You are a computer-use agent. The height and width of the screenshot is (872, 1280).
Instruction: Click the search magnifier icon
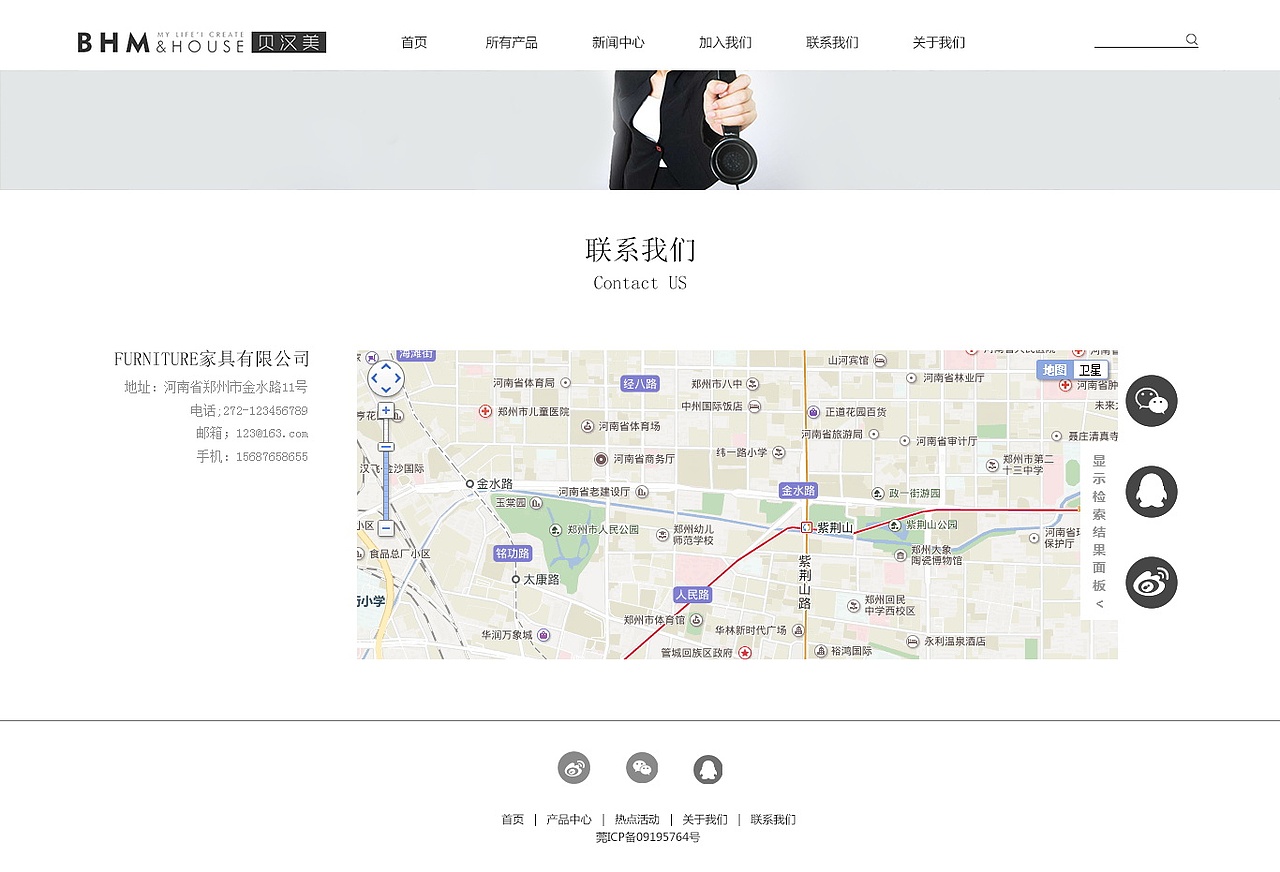pos(1192,40)
